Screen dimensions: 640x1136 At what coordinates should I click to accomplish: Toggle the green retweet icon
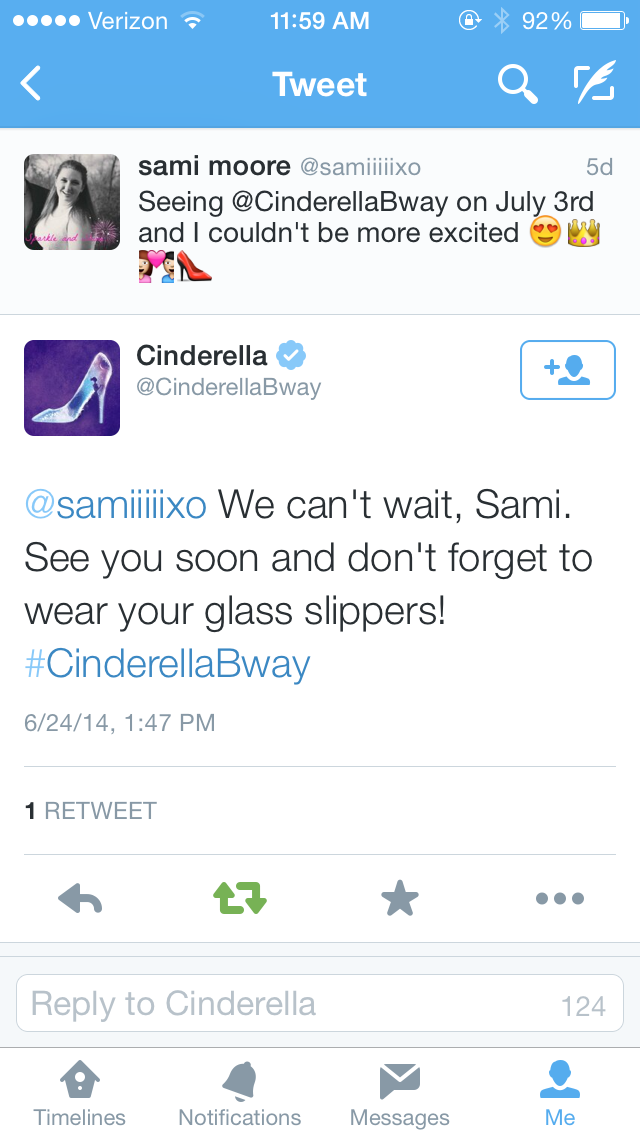click(x=240, y=899)
